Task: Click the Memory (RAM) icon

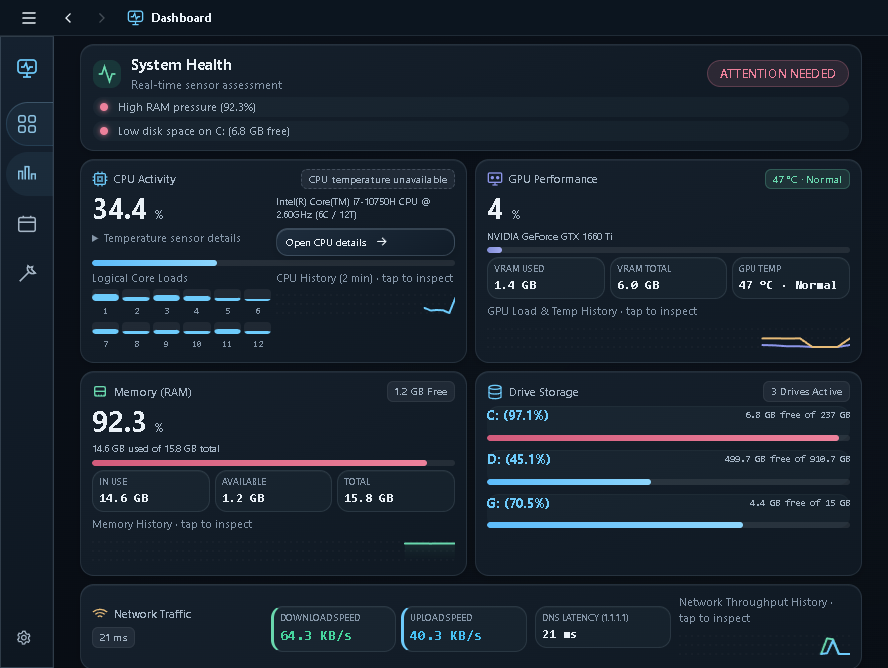Action: click(100, 392)
